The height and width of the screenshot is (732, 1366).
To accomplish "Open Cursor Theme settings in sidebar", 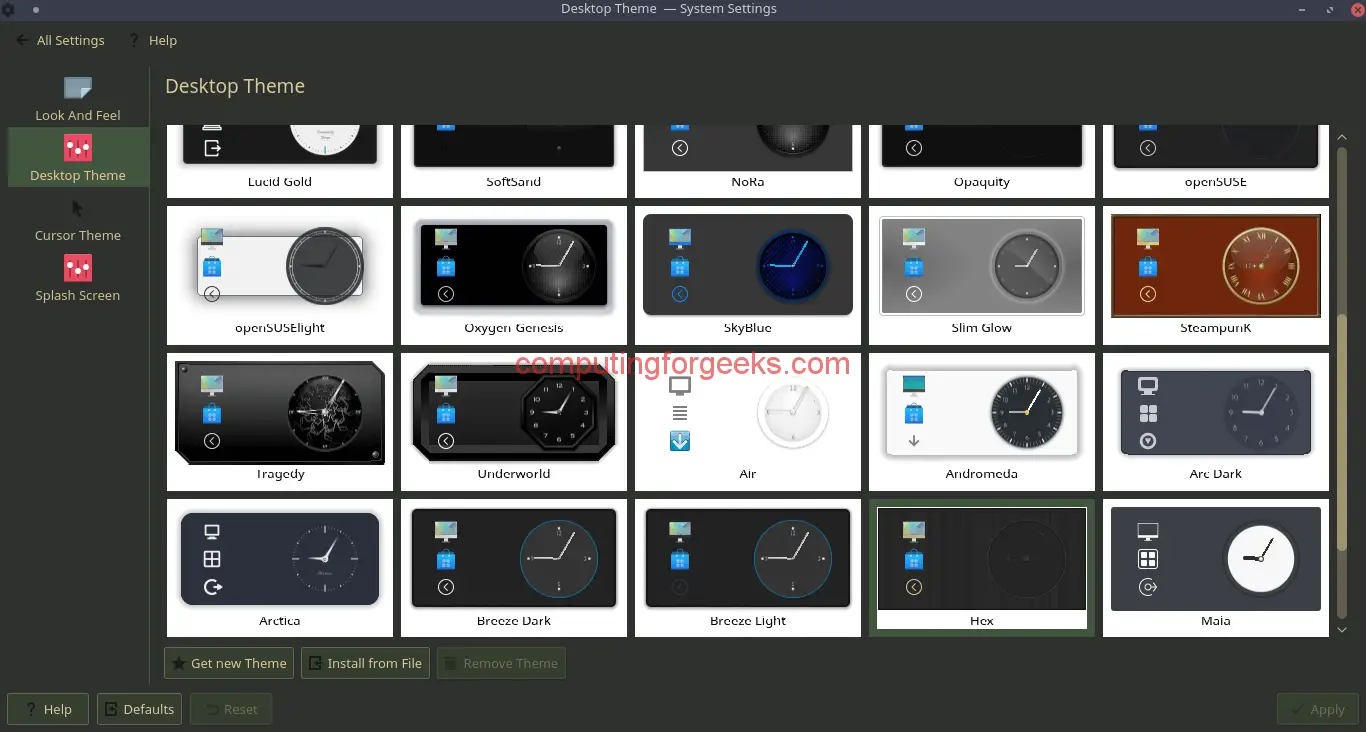I will pos(77,220).
